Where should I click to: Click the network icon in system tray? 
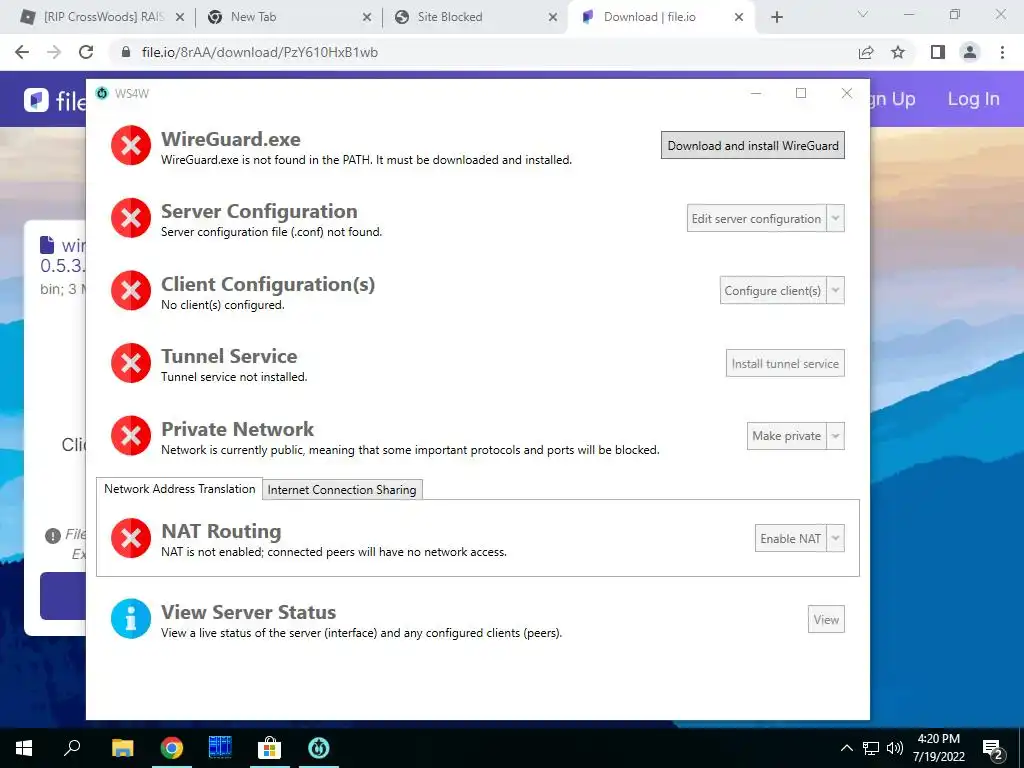point(871,748)
